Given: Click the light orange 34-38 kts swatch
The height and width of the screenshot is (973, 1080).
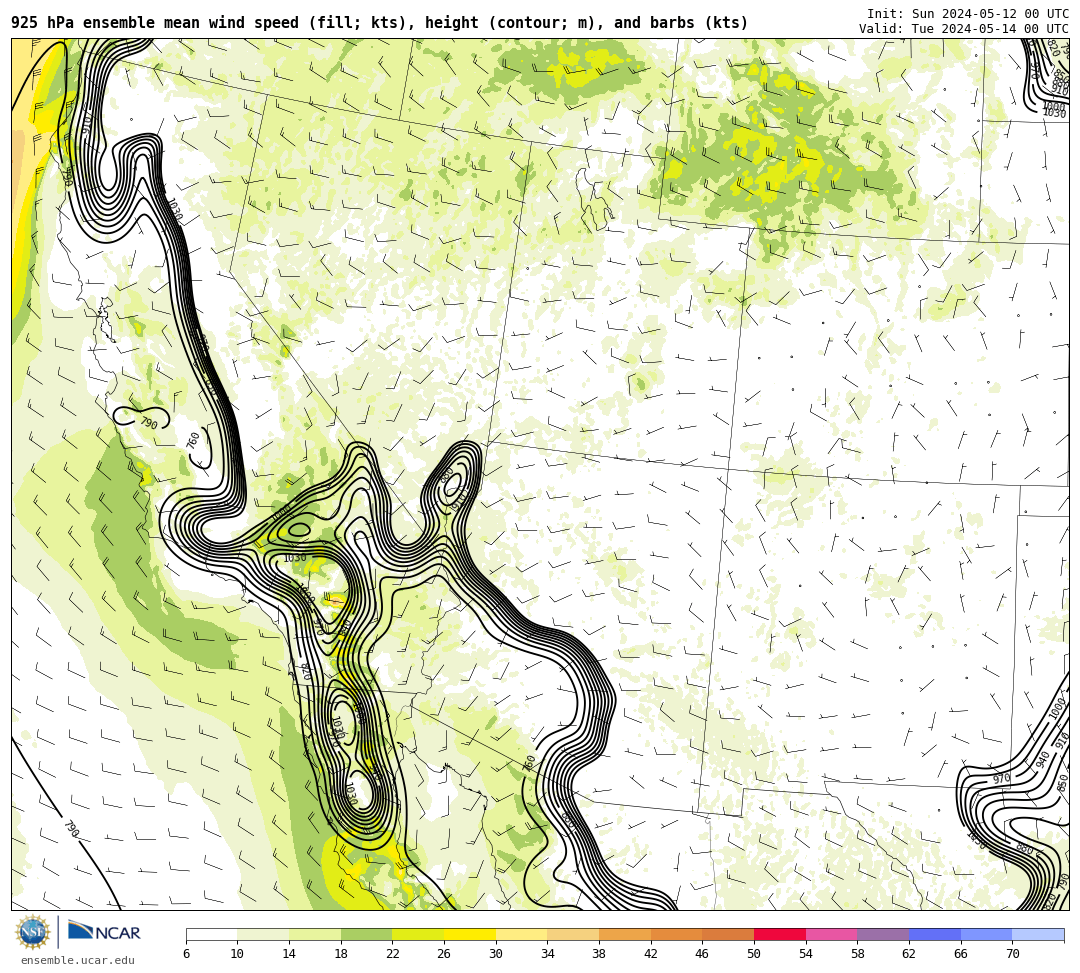Looking at the screenshot, I should click(x=573, y=934).
